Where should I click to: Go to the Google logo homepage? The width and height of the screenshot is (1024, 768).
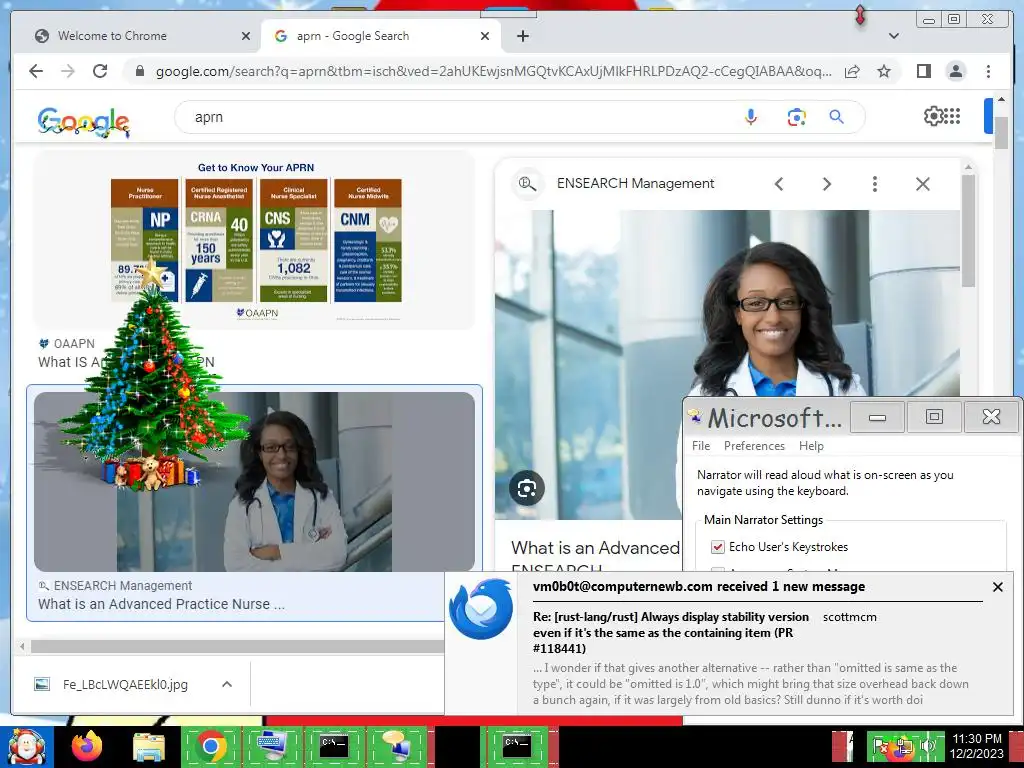83,121
